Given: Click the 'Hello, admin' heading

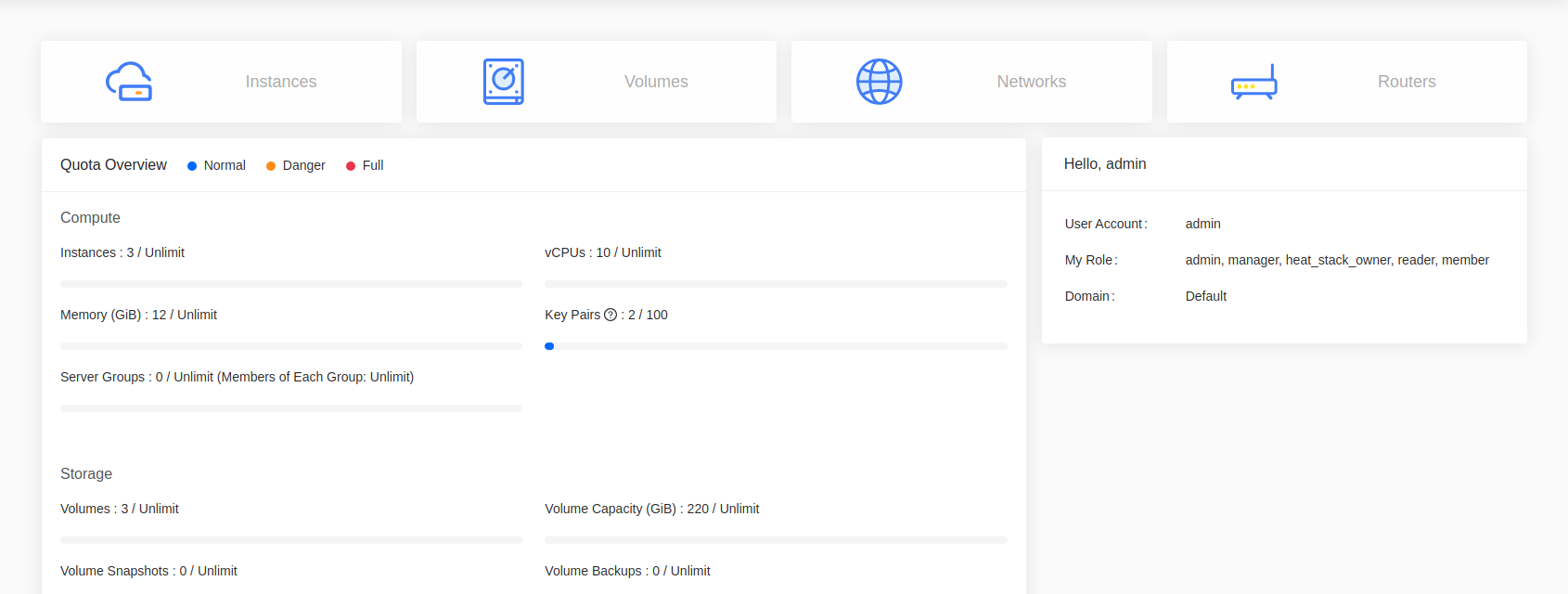Looking at the screenshot, I should pos(1105,163).
